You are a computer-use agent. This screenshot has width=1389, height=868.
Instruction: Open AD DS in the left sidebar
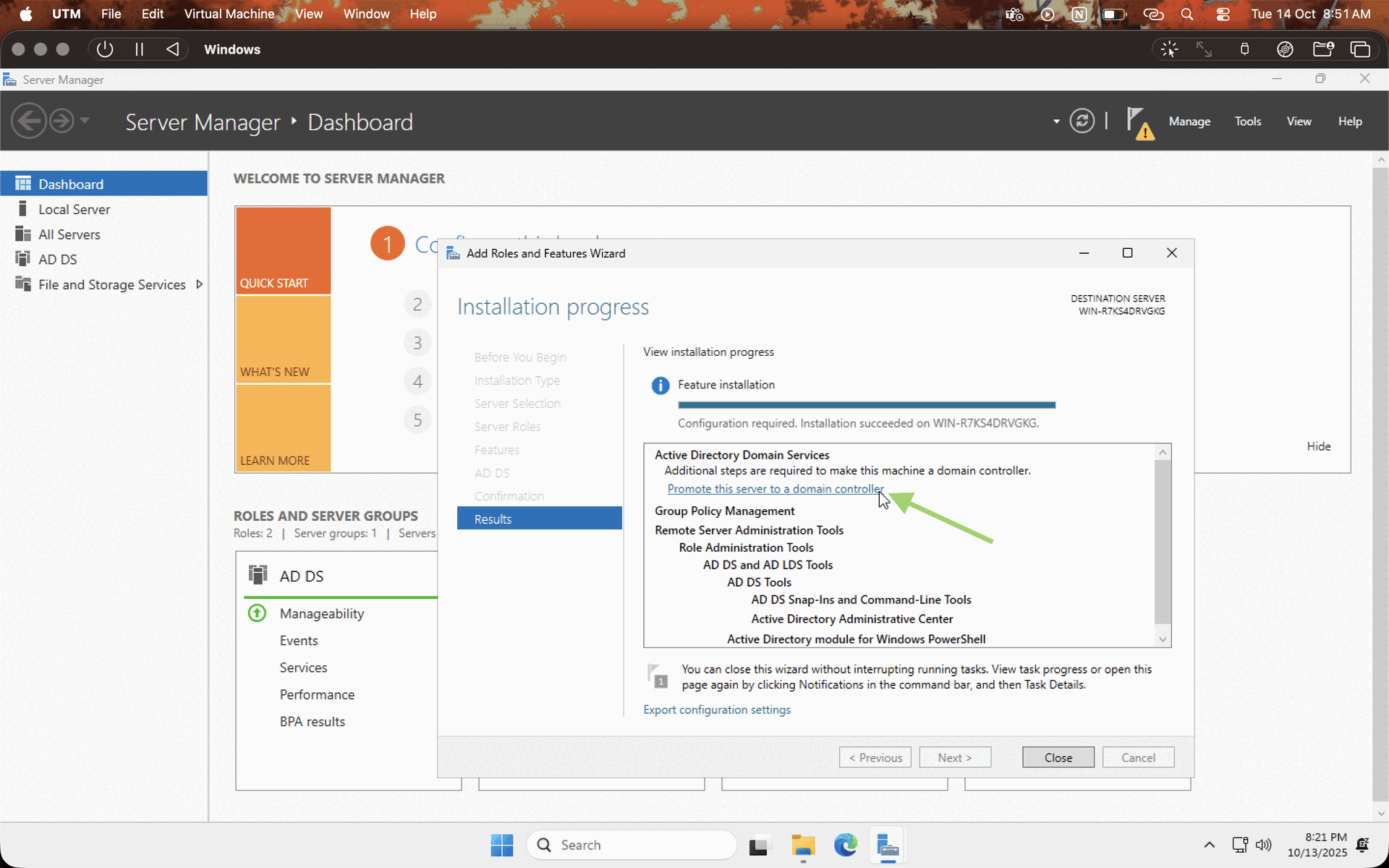57,259
